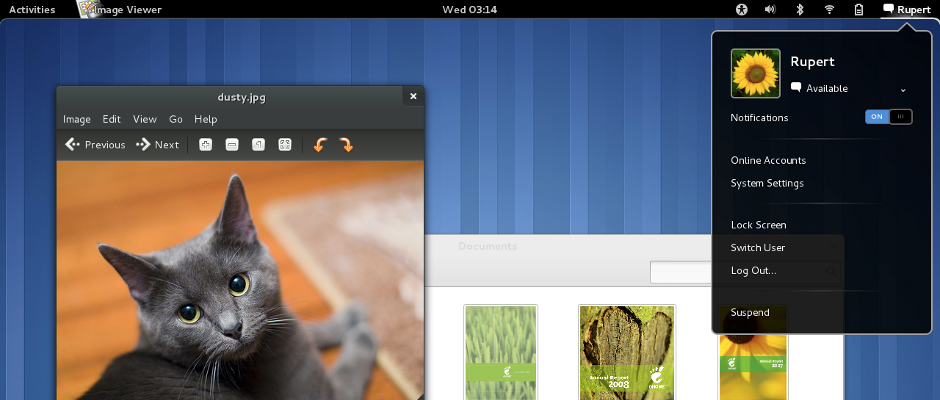The width and height of the screenshot is (940, 400).
Task: Open the View menu
Action: (x=145, y=119)
